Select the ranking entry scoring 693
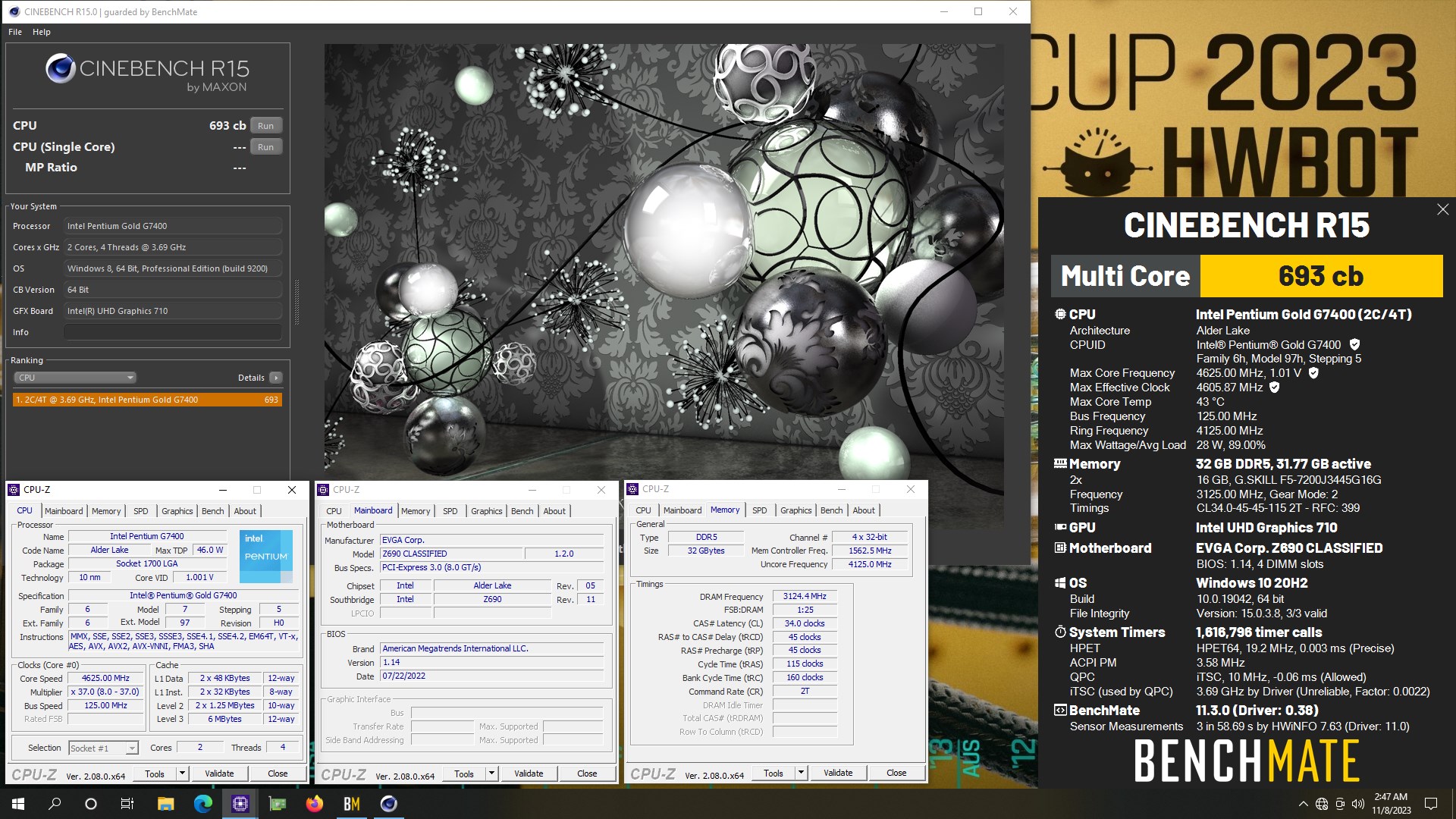This screenshot has height=819, width=1456. (x=148, y=400)
